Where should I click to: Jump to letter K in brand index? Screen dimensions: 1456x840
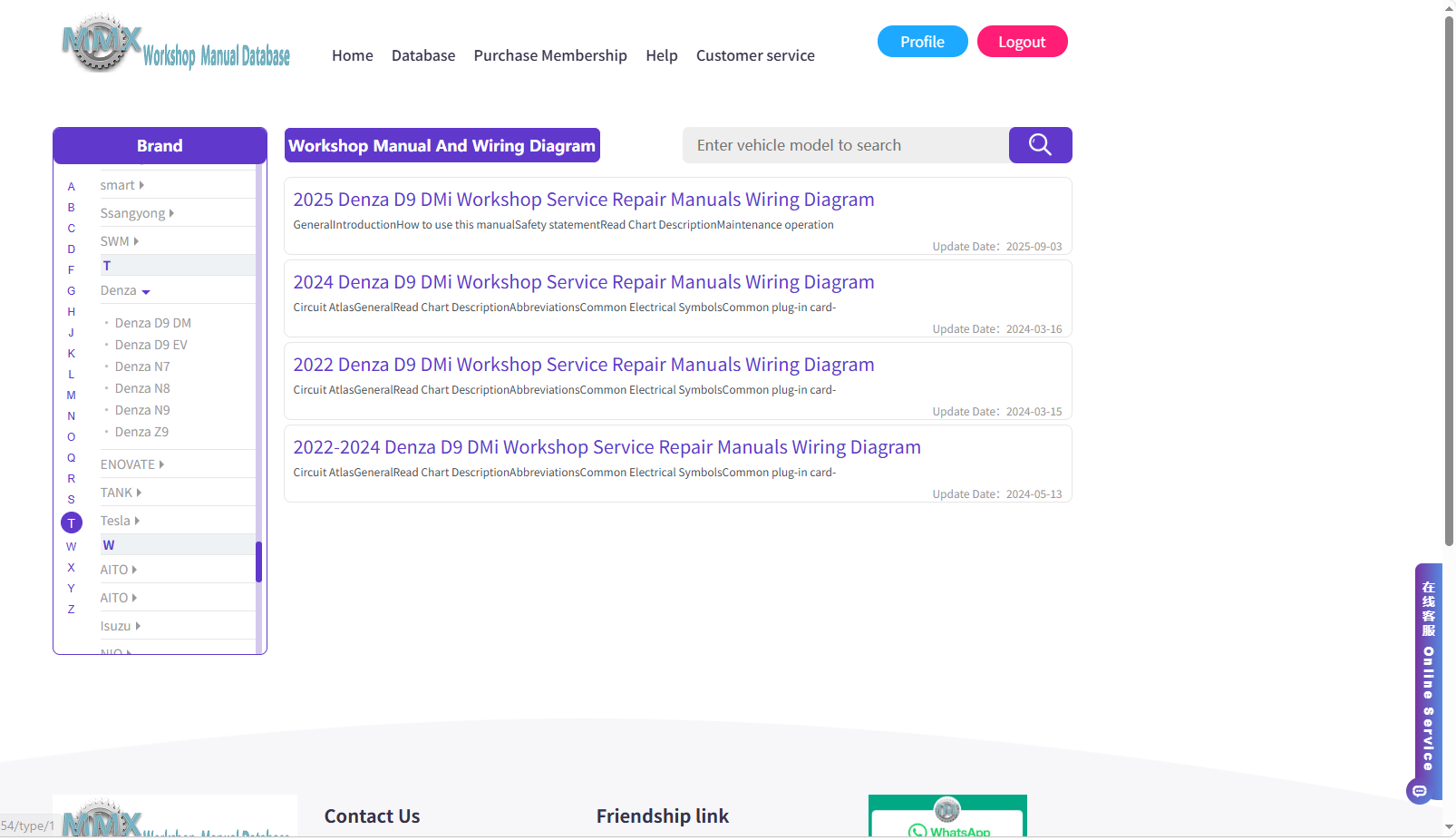[x=72, y=354]
